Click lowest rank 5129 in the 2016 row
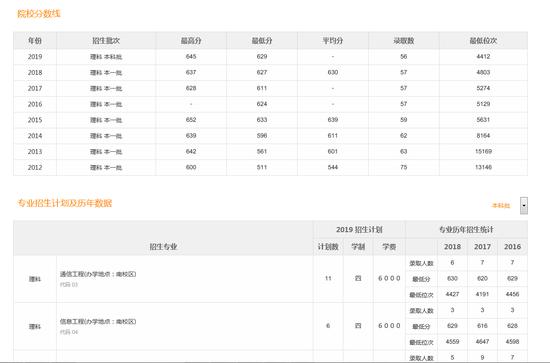The height and width of the screenshot is (363, 550). (x=483, y=104)
